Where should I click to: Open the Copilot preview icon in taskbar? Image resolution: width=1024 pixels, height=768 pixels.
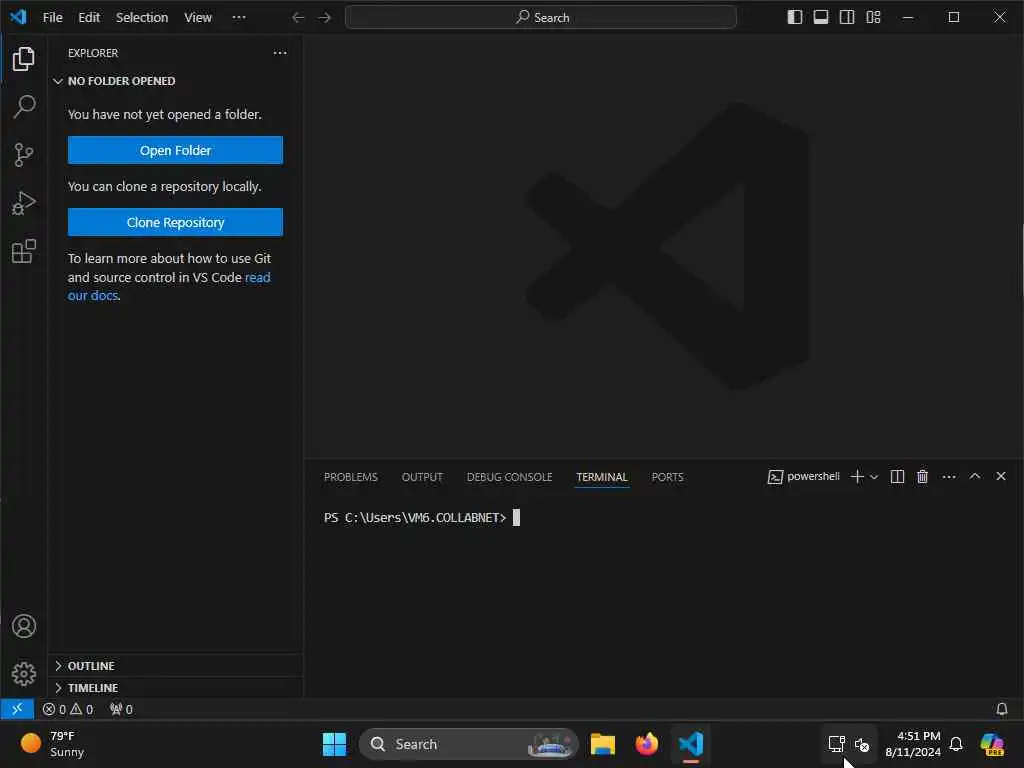[992, 744]
